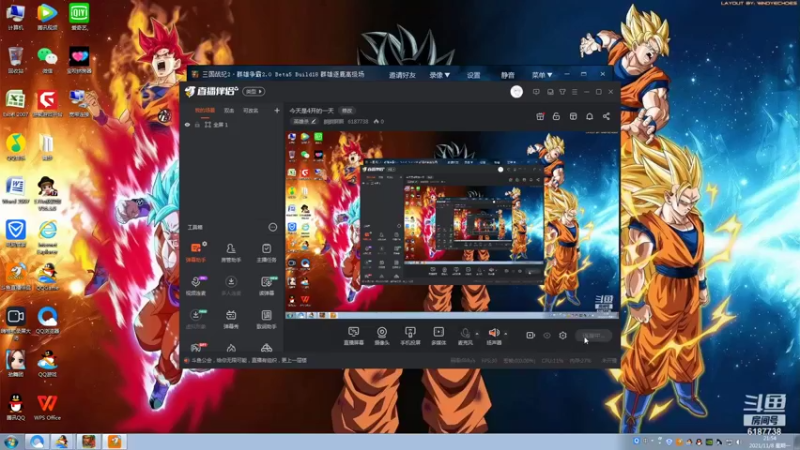Image resolution: width=800 pixels, height=450 pixels.
Task: Click the 直播伴侣 taskbar icon
Action: coord(114,441)
